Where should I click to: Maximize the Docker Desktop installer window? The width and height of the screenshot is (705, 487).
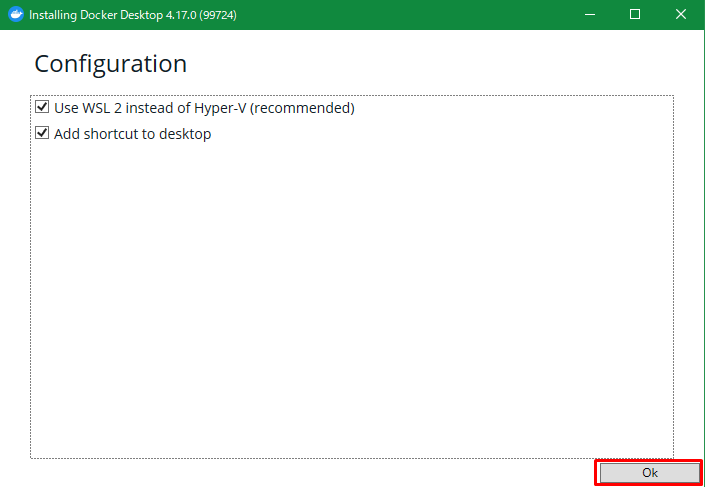click(x=635, y=15)
